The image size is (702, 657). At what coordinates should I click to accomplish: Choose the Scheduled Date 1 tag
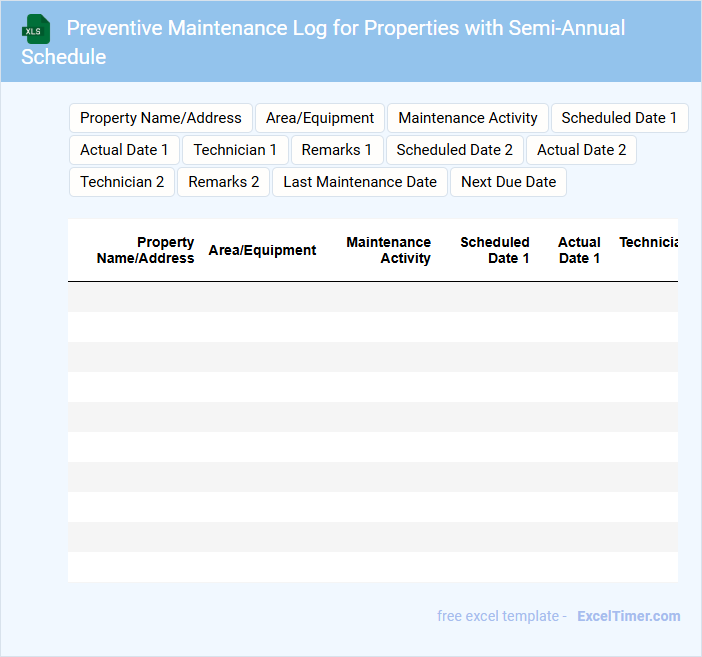click(619, 118)
